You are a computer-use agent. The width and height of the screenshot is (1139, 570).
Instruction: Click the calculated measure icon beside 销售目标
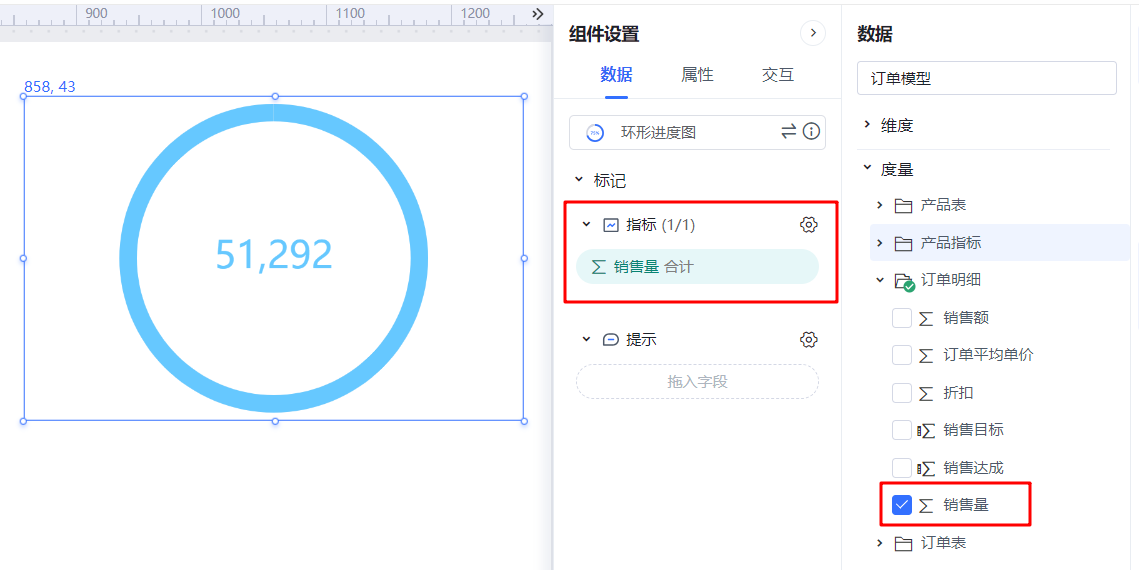[926, 431]
